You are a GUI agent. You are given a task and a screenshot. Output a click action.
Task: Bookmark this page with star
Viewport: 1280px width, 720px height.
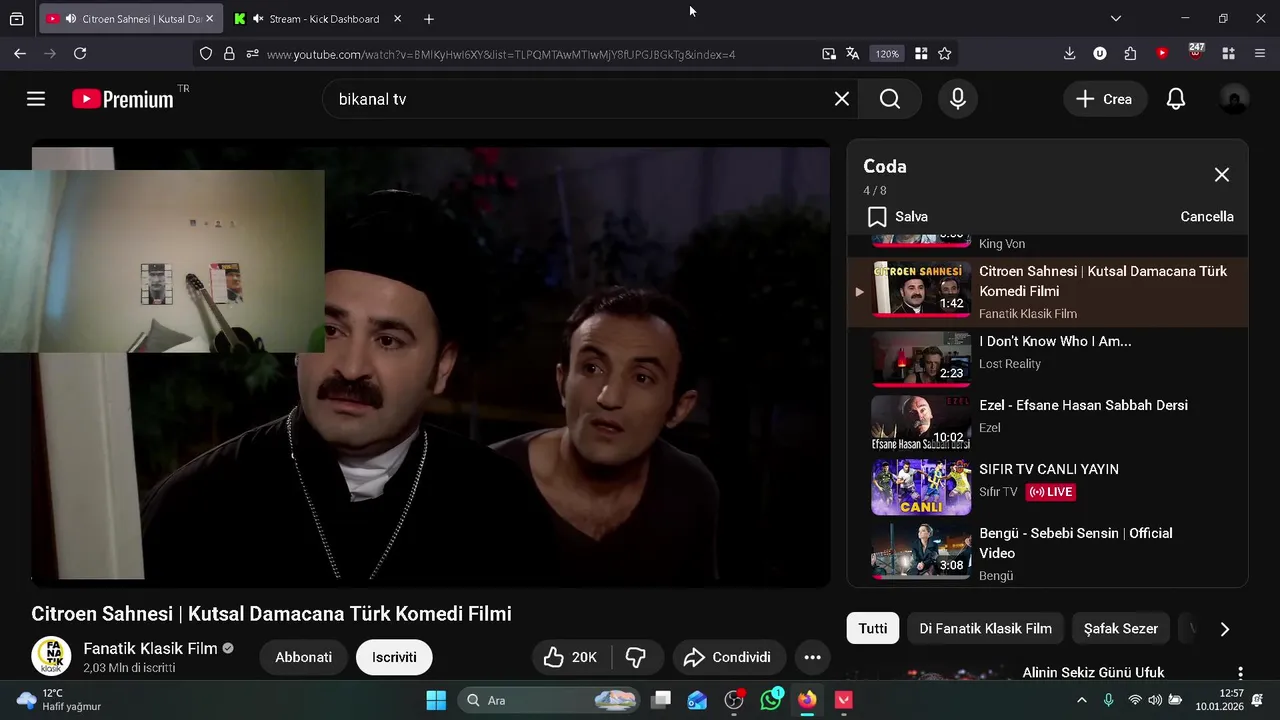click(x=945, y=54)
